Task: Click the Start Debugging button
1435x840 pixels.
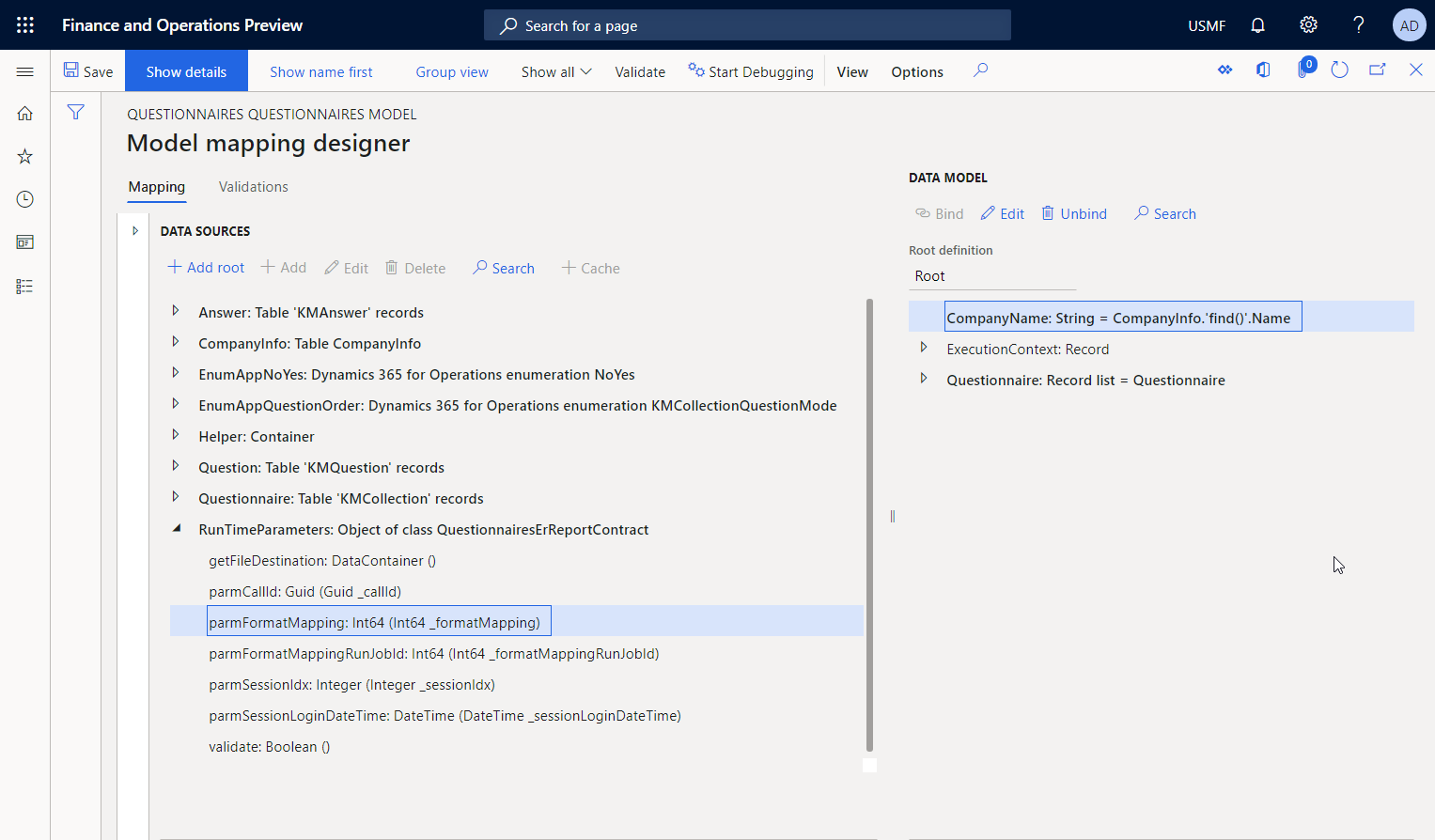Action: (x=751, y=71)
